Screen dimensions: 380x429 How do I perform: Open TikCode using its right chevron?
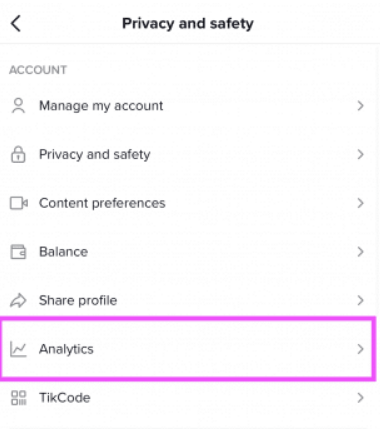click(x=360, y=398)
